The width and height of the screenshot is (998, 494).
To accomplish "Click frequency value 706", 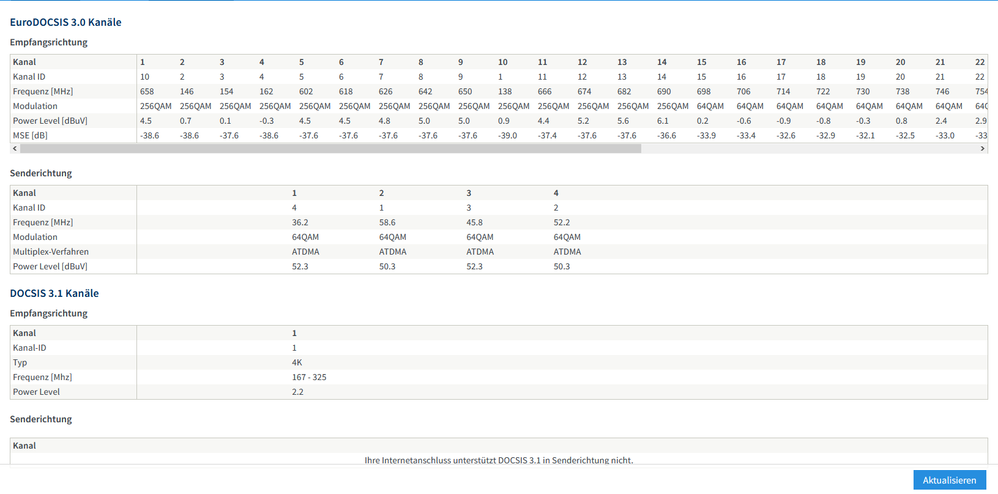I will [x=743, y=92].
